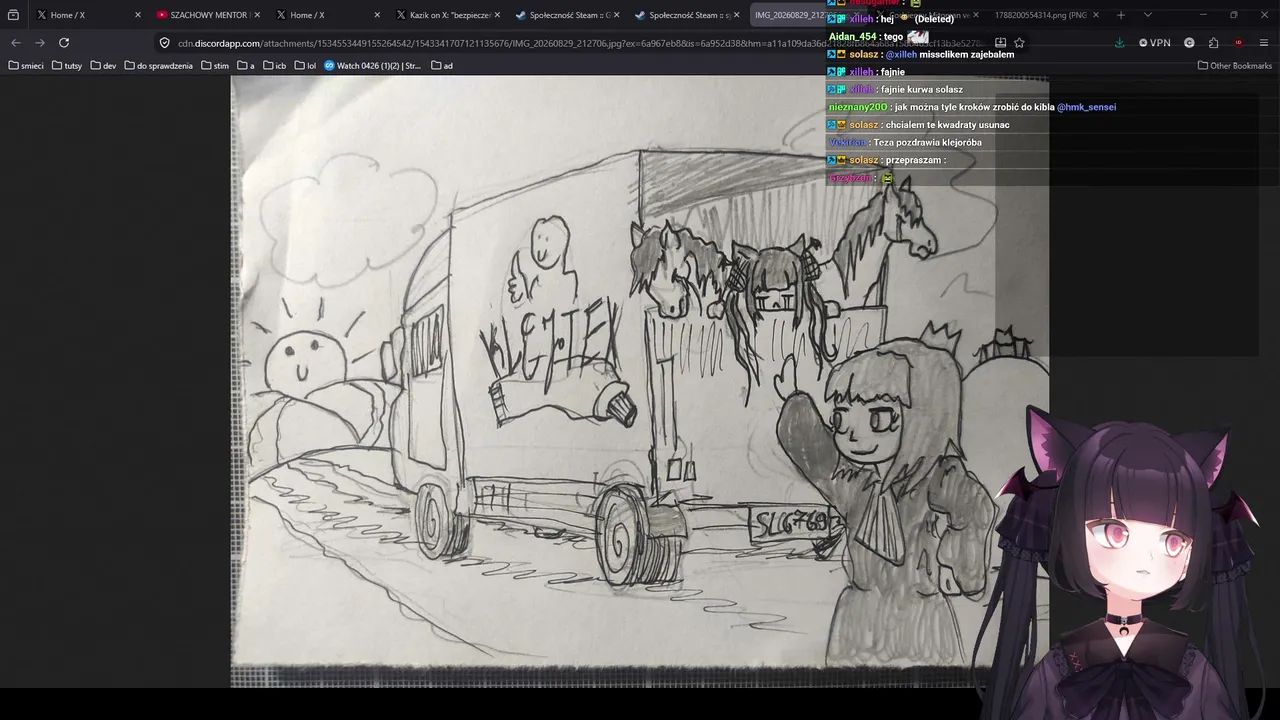Close the Home / X tab beside Kazik tab

[x=377, y=15]
